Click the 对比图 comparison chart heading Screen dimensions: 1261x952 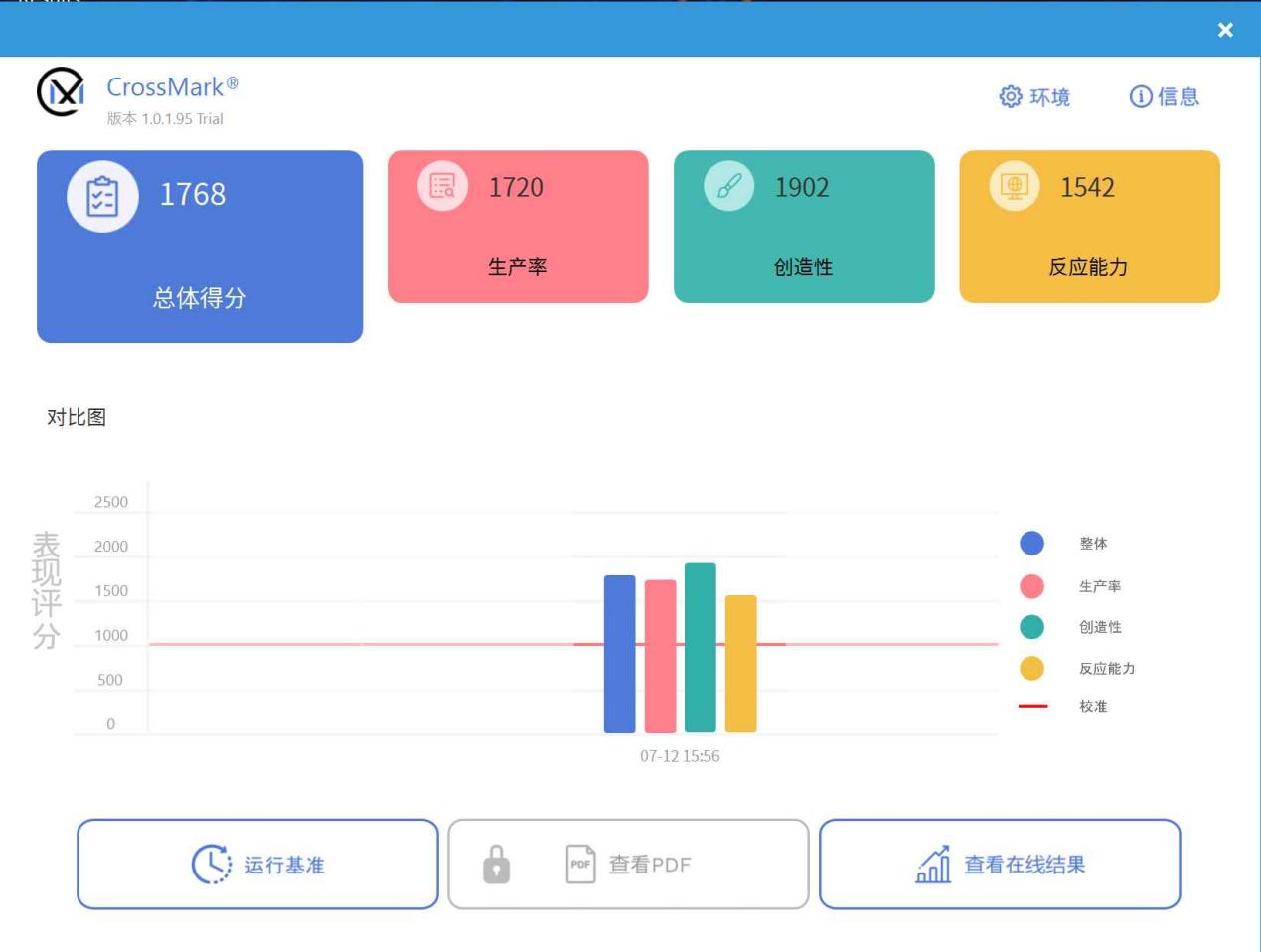tap(77, 417)
